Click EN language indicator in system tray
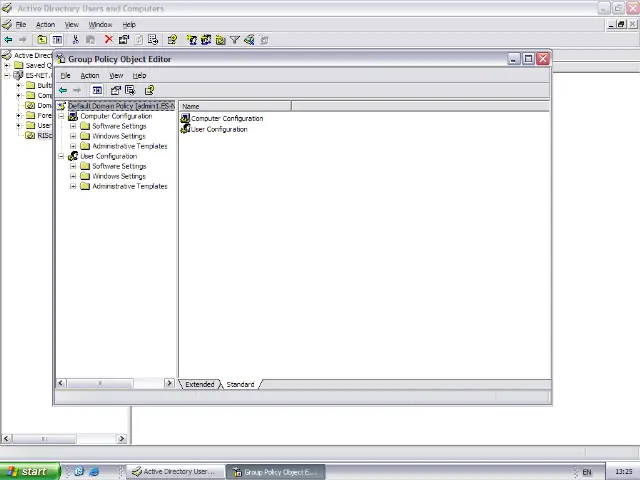This screenshot has width=640, height=480. click(x=587, y=472)
